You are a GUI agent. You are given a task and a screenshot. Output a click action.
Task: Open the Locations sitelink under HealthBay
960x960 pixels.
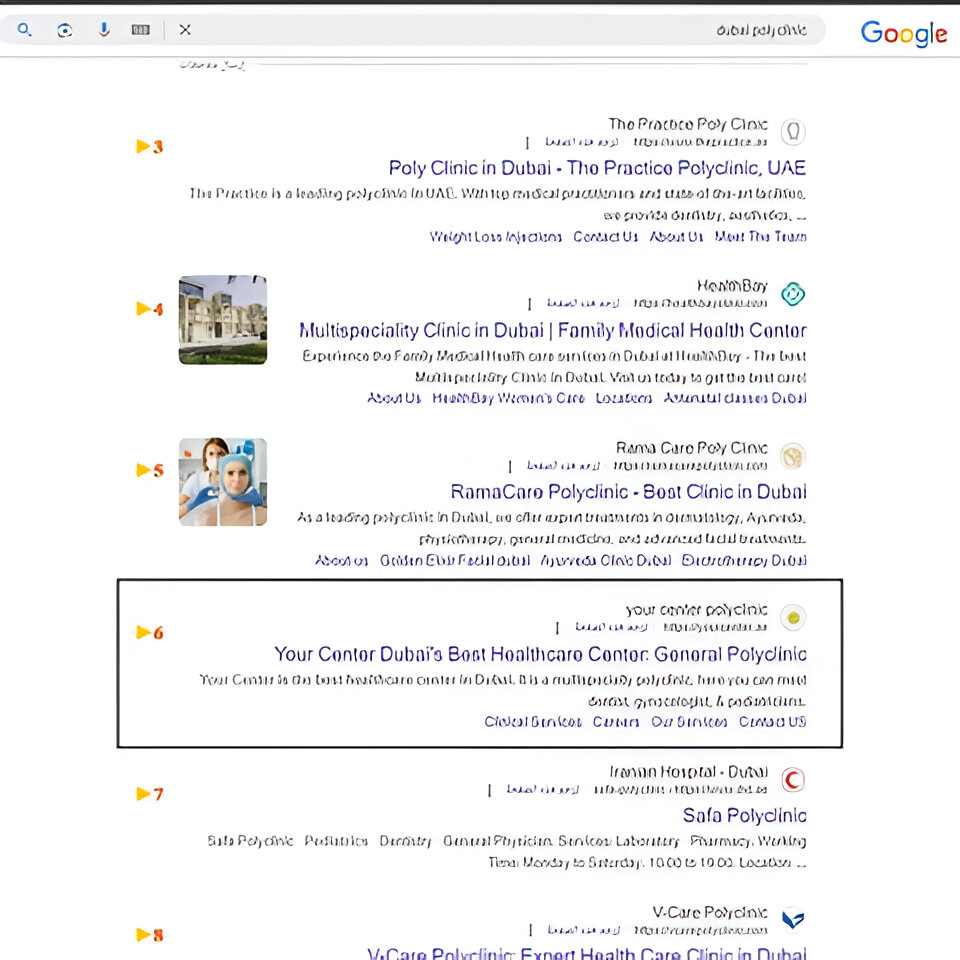[624, 399]
